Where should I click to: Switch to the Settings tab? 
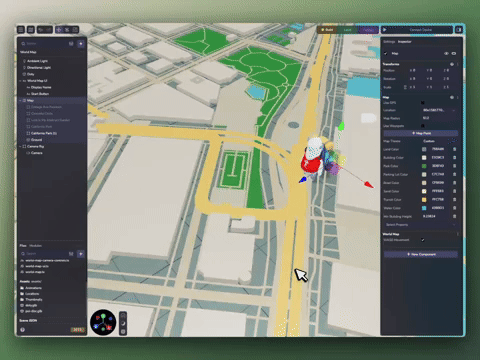click(x=389, y=42)
